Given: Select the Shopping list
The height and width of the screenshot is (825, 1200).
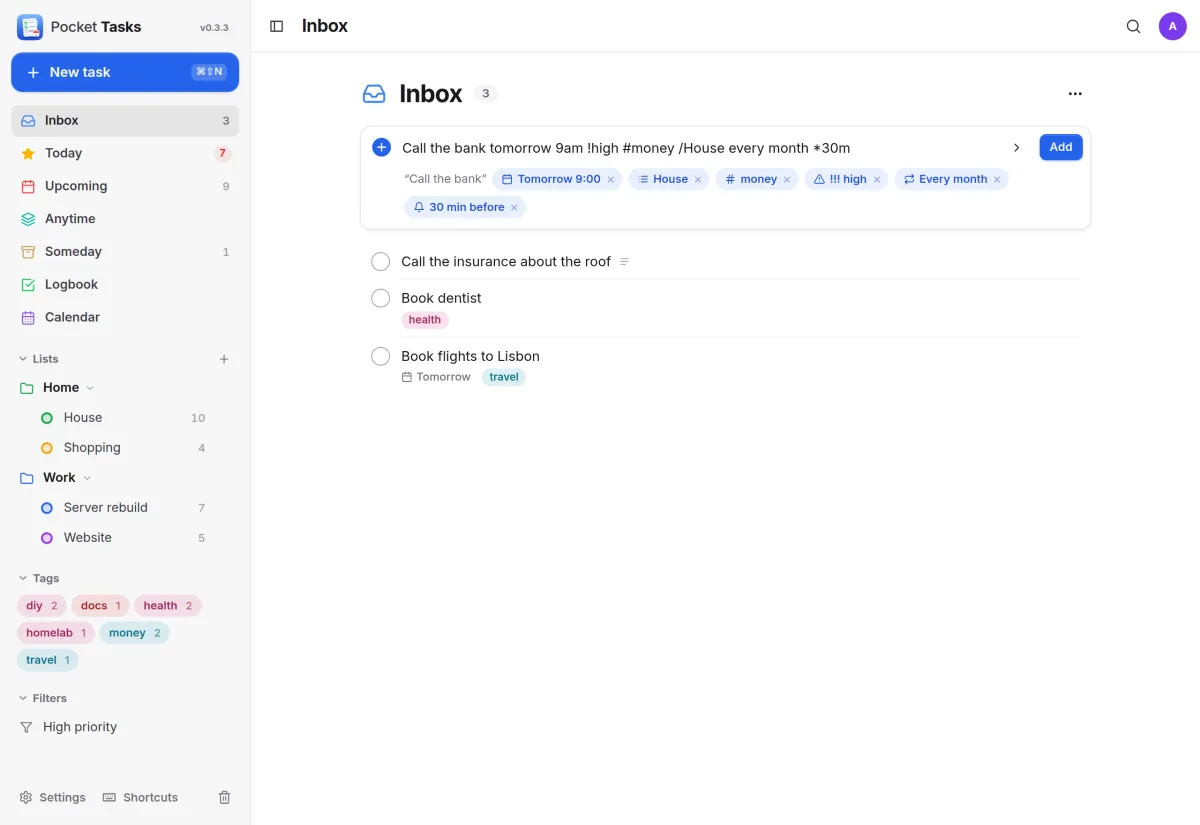Looking at the screenshot, I should point(125,448).
